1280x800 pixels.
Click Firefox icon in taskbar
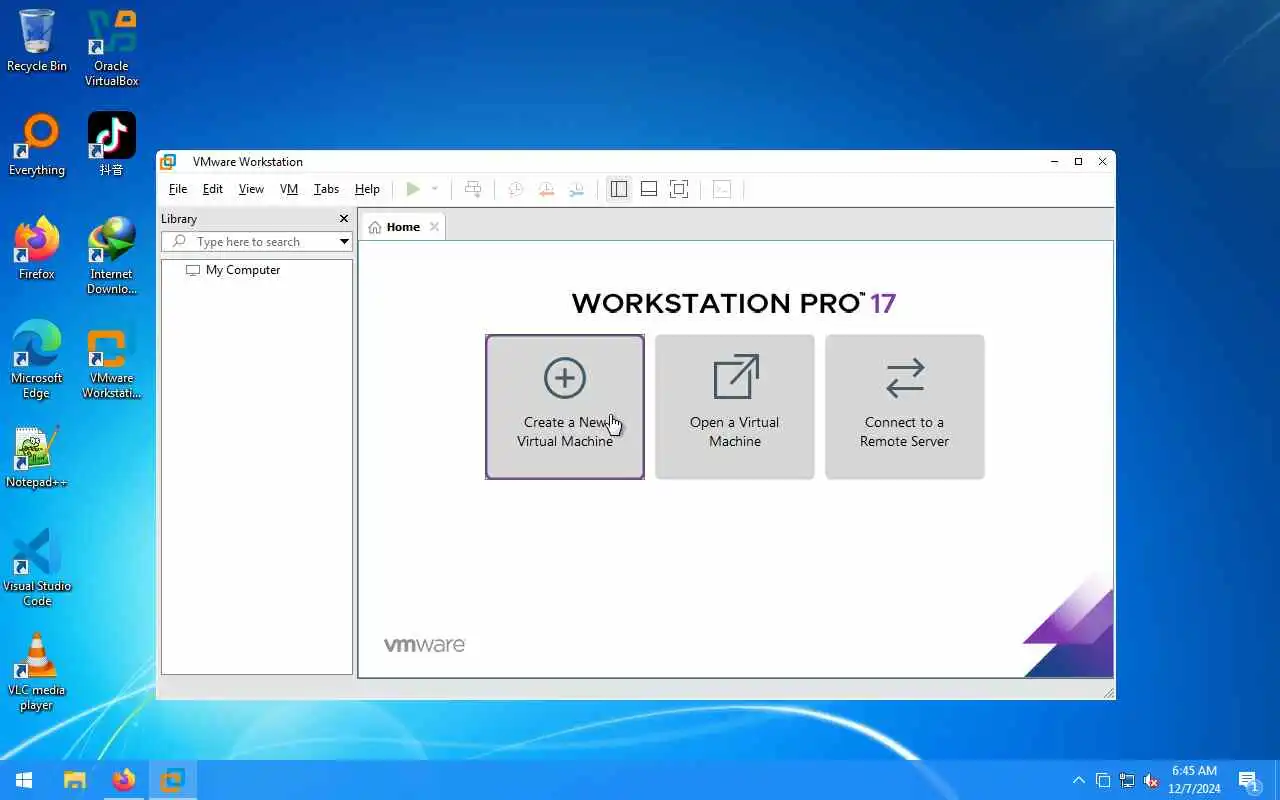click(x=124, y=780)
